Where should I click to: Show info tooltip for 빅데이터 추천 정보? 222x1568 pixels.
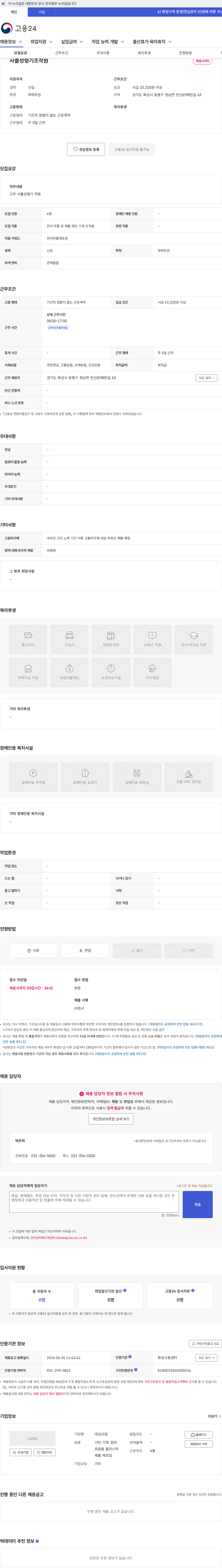pyautogui.click(x=37, y=1541)
